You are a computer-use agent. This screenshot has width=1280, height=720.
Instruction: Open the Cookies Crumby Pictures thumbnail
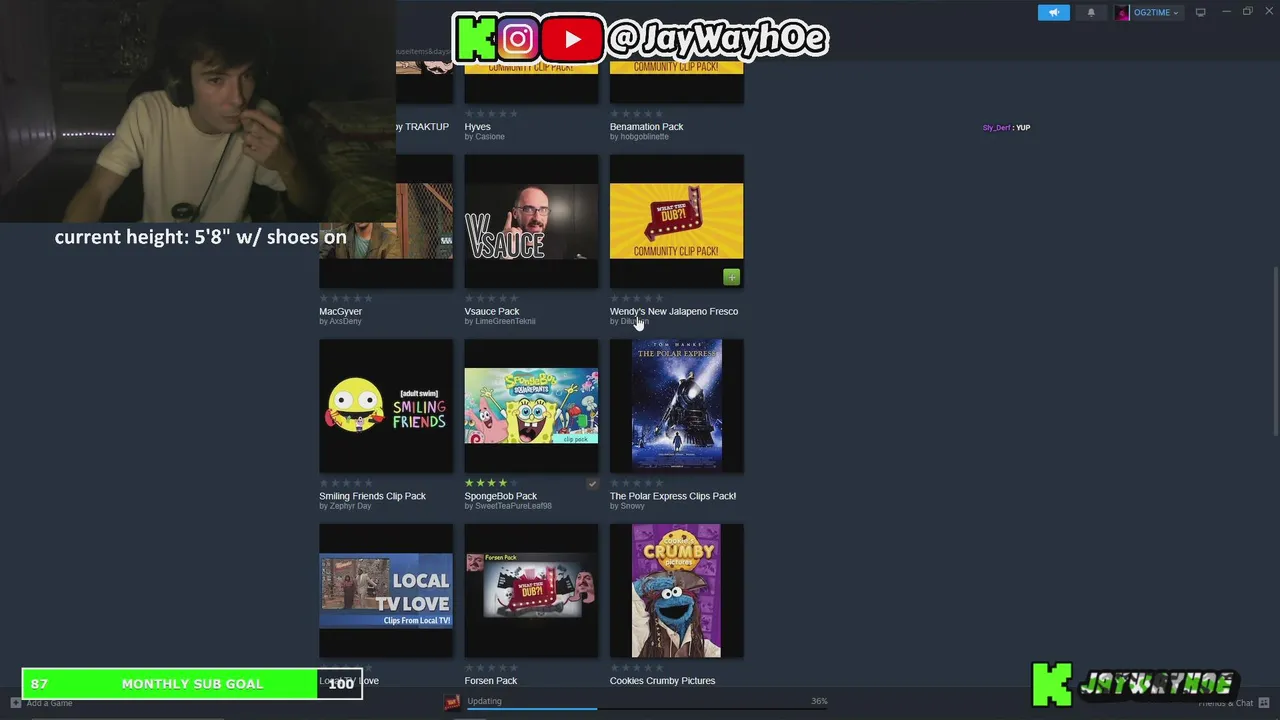(676, 591)
